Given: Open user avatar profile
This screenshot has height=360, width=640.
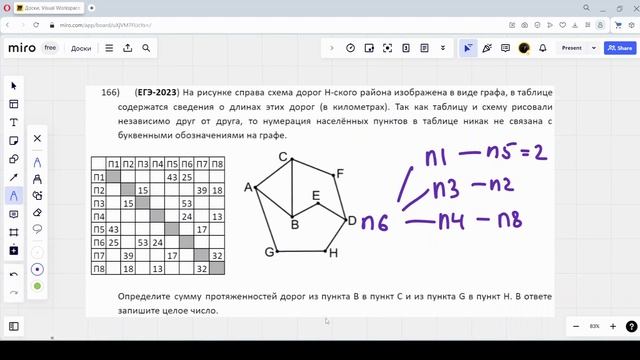Looking at the screenshot, I should click(x=524, y=48).
